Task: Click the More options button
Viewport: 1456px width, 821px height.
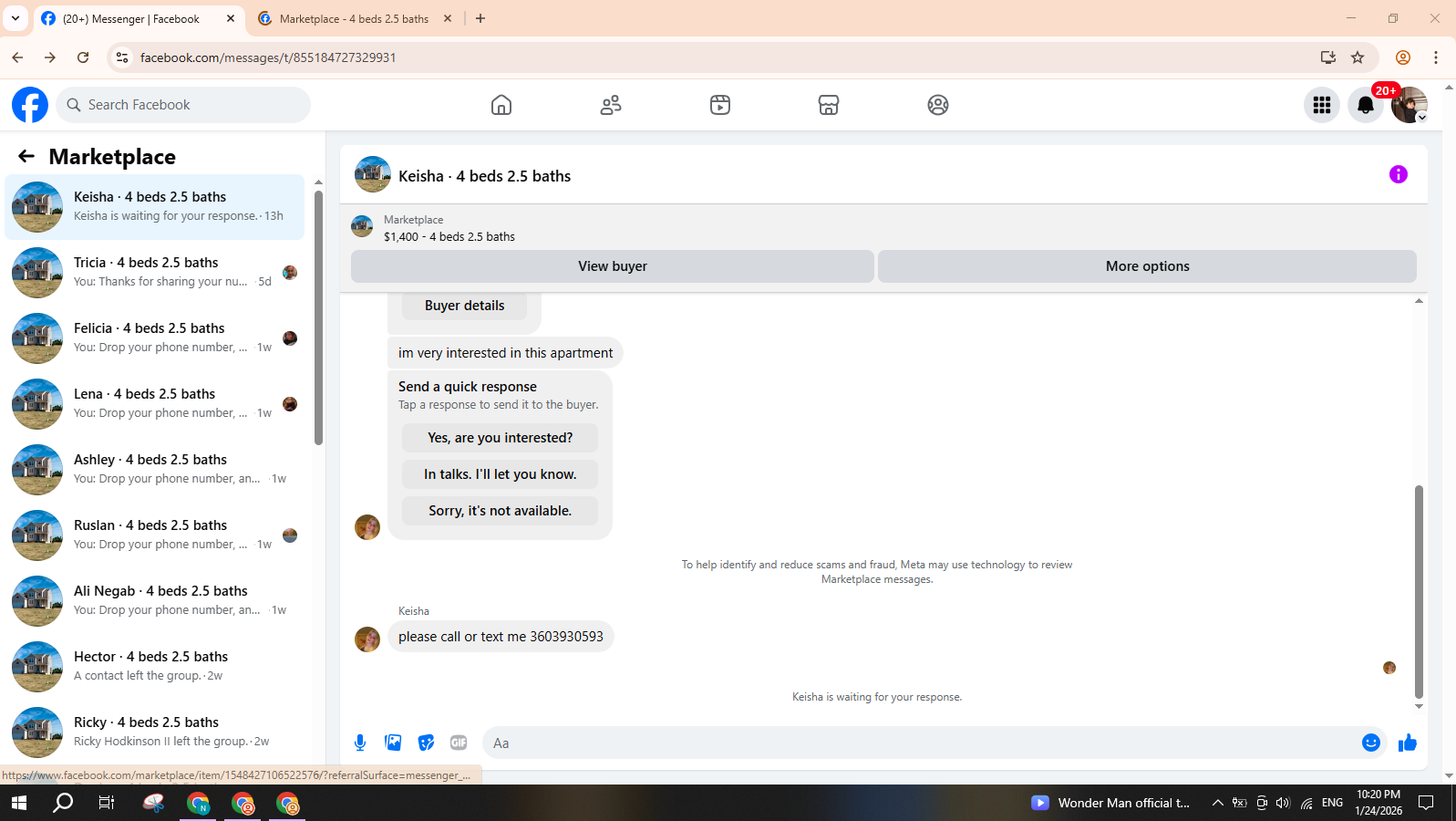Action: pyautogui.click(x=1147, y=266)
